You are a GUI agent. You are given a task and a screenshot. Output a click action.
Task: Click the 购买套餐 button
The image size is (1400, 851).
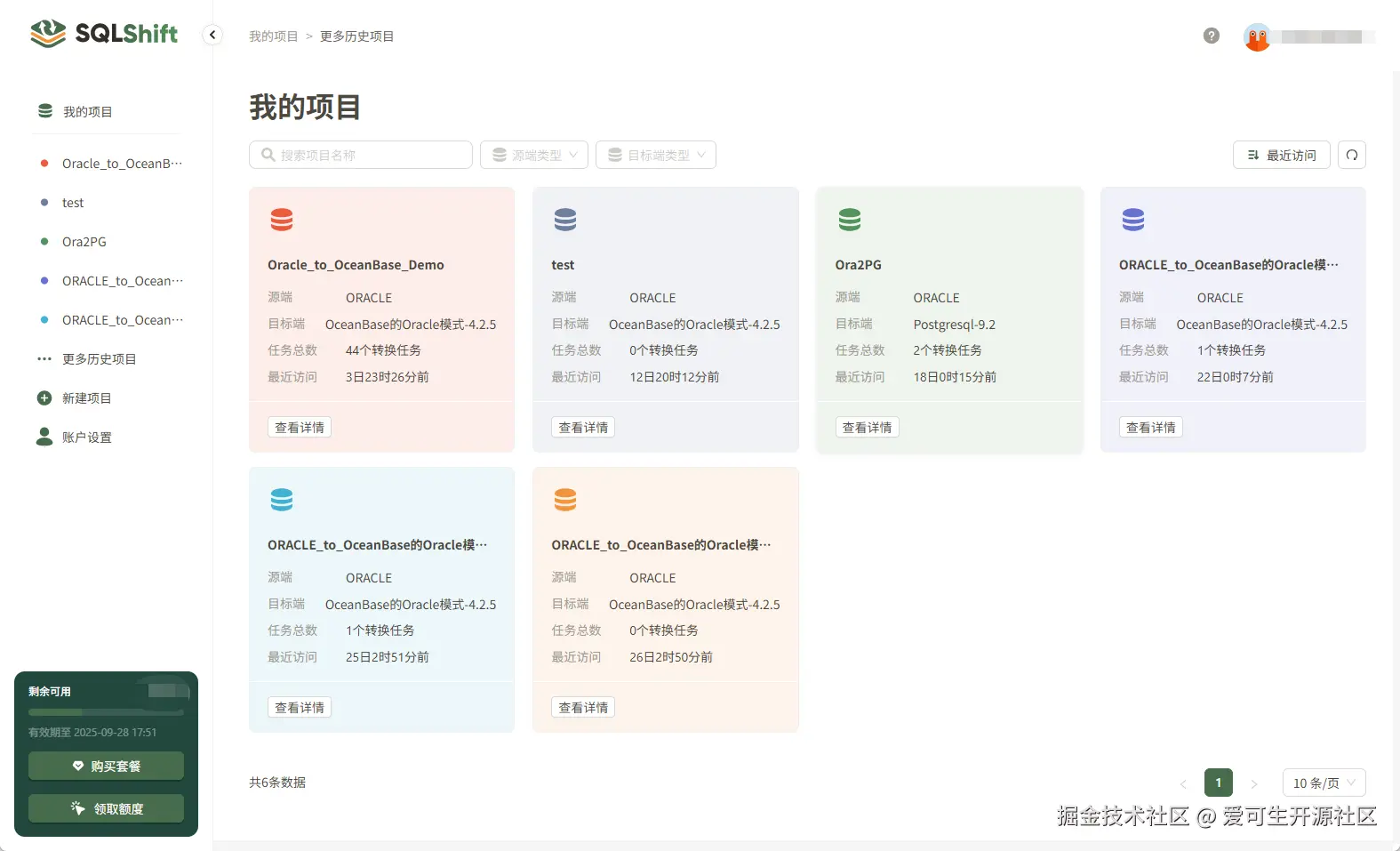point(106,766)
